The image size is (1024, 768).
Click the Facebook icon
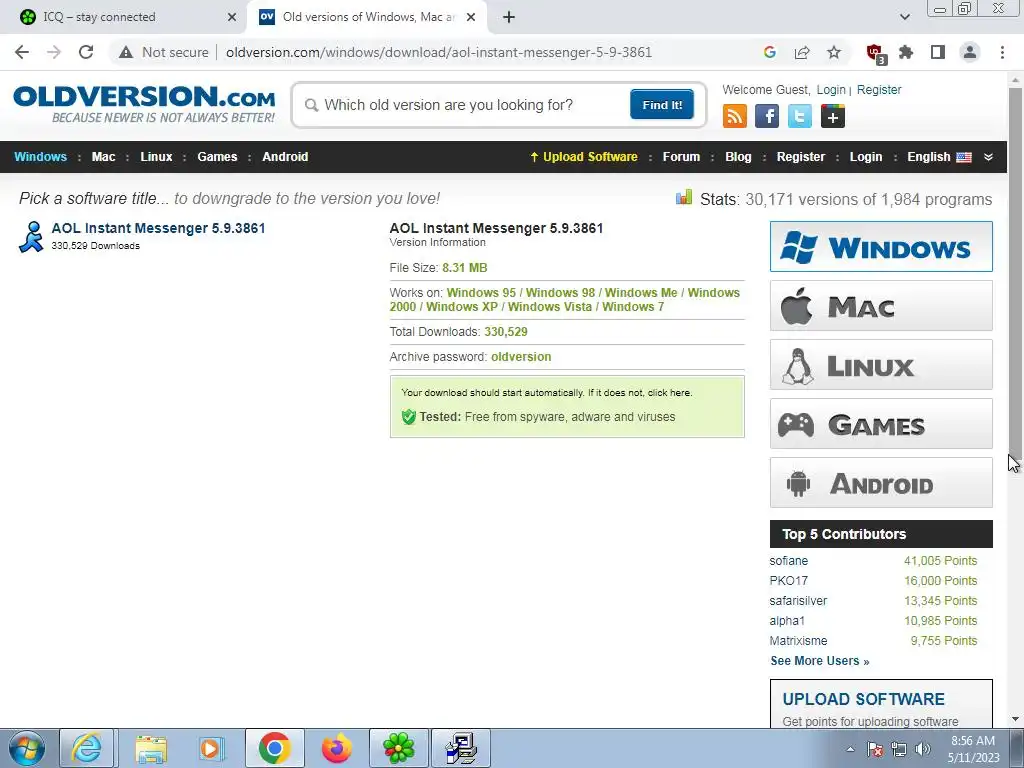click(767, 116)
